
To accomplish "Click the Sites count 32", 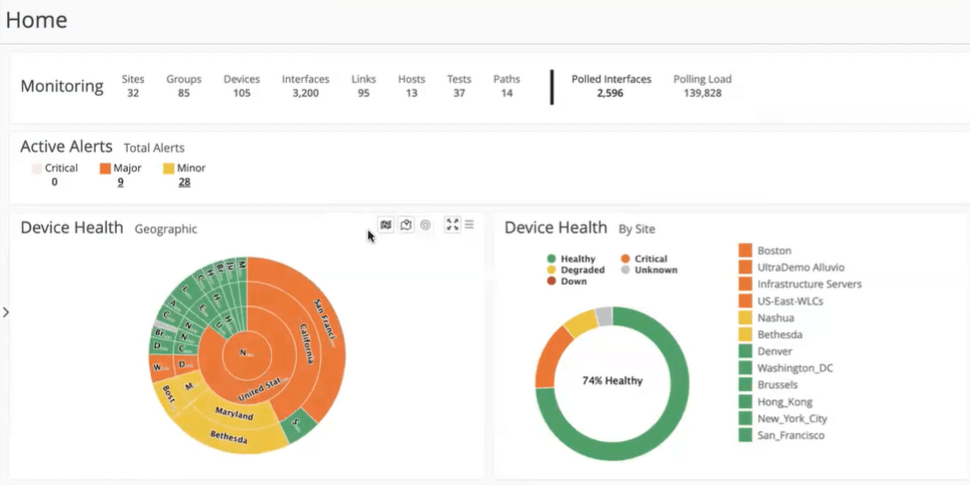I will (x=133, y=93).
